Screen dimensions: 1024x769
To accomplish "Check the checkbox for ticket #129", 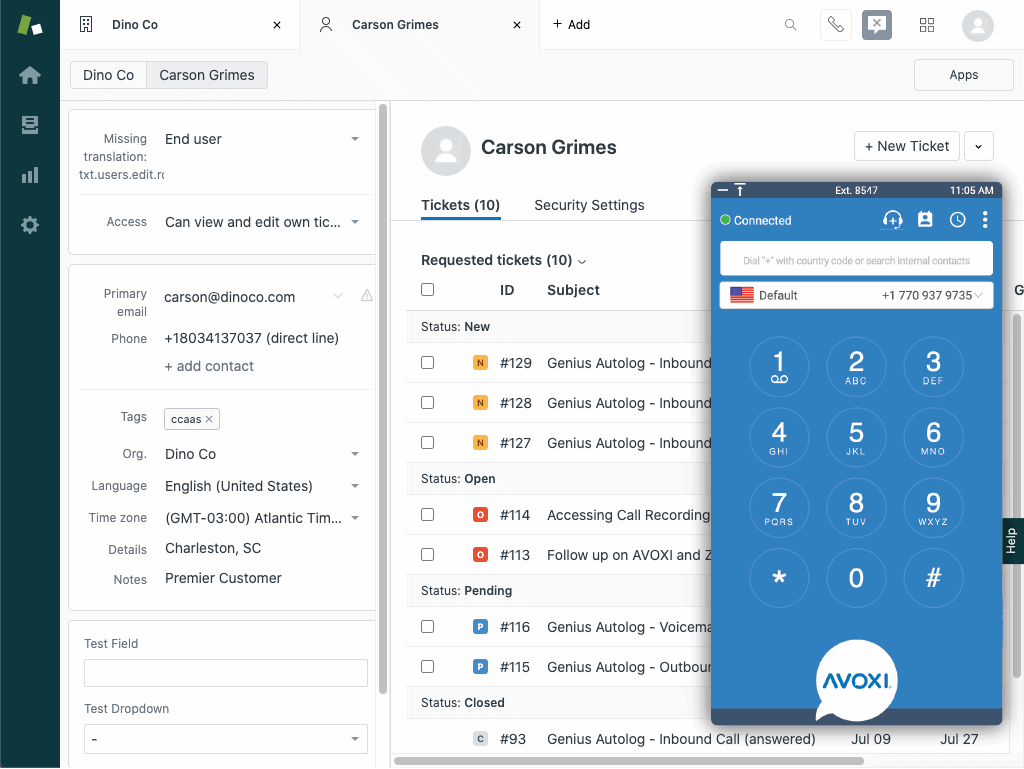I will coord(428,363).
